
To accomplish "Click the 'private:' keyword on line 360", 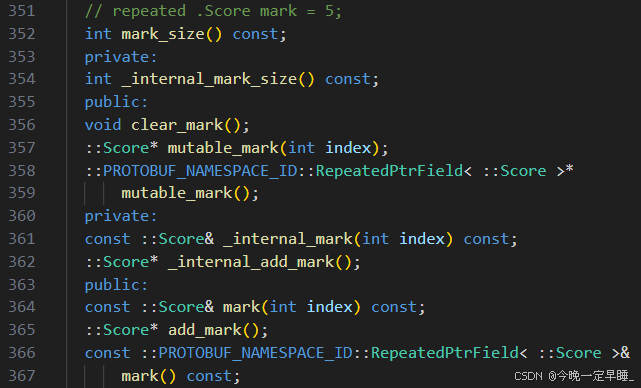I will click(121, 216).
